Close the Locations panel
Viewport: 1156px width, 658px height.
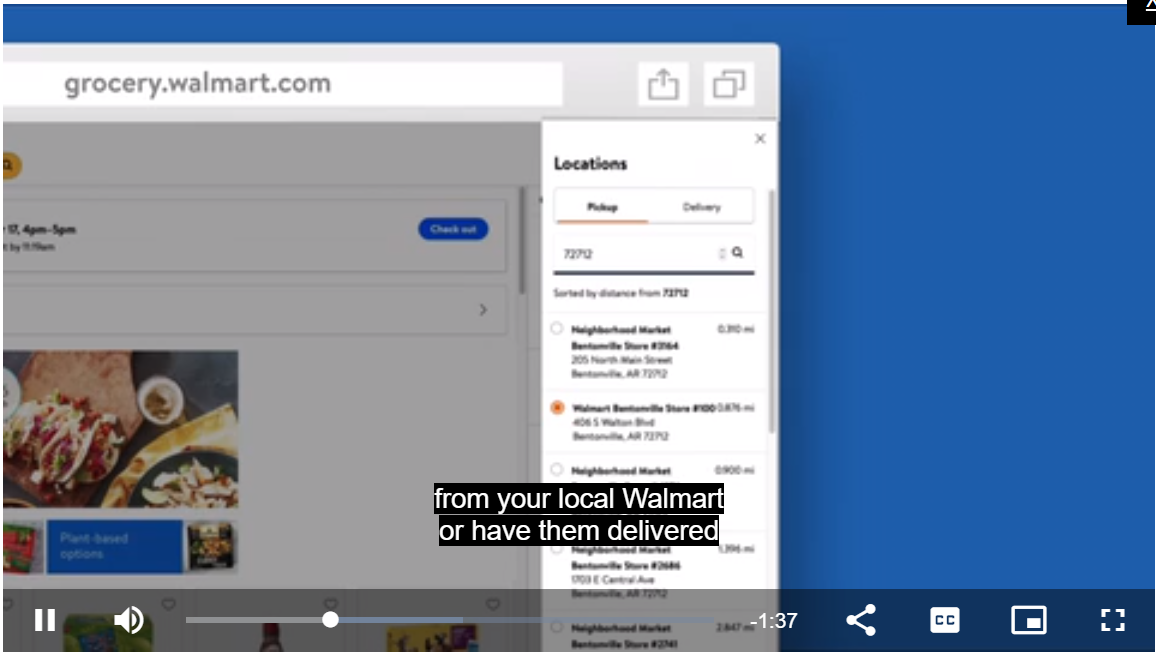pos(760,139)
